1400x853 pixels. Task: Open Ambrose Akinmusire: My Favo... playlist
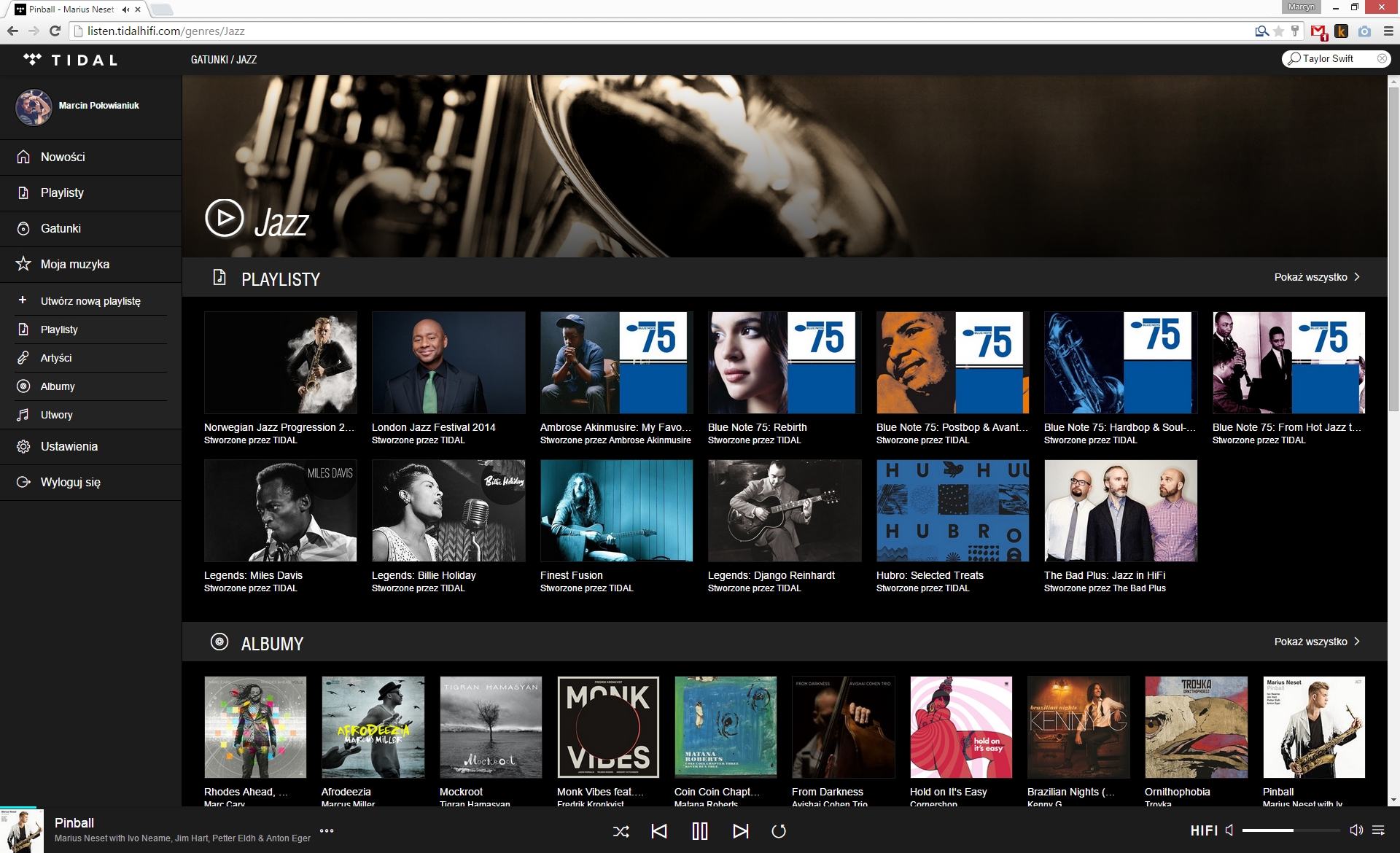(x=617, y=363)
